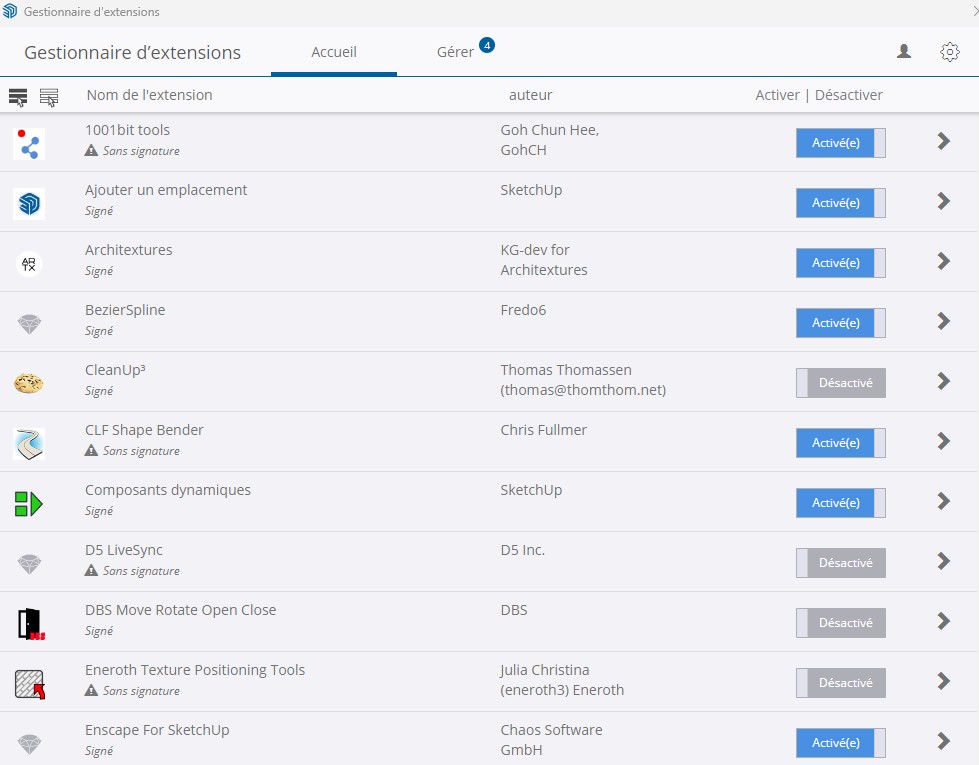The width and height of the screenshot is (979, 765).
Task: Click the CLF Shape Bender icon
Action: click(x=29, y=443)
